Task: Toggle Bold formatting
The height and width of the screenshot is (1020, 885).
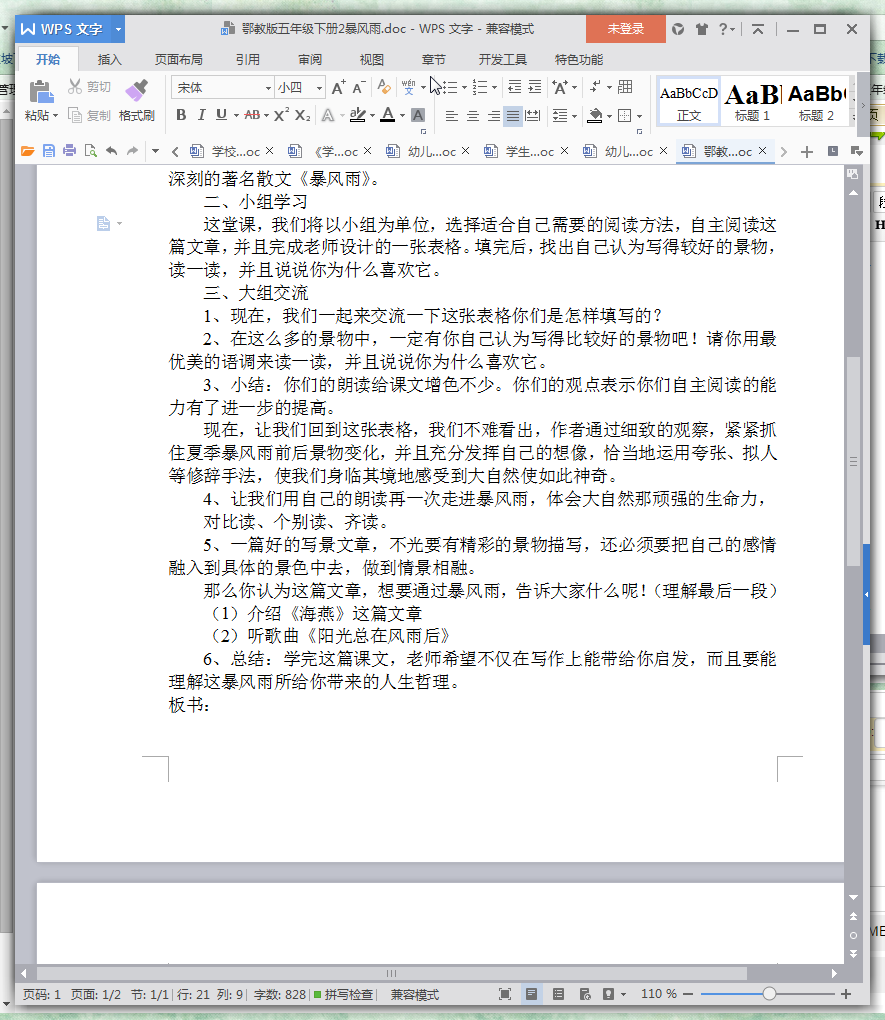Action: 182,115
